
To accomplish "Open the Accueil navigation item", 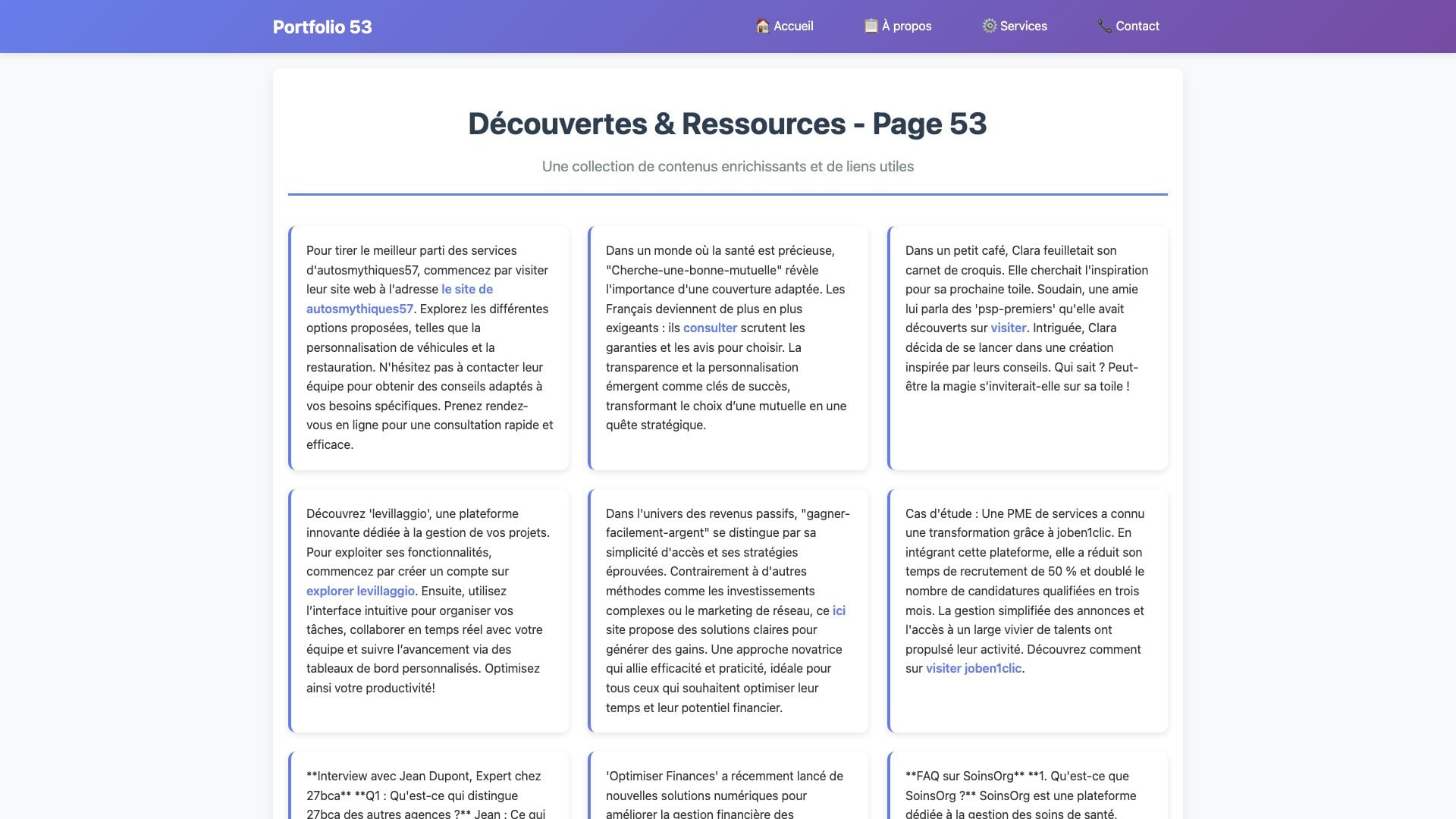I will 793,26.
